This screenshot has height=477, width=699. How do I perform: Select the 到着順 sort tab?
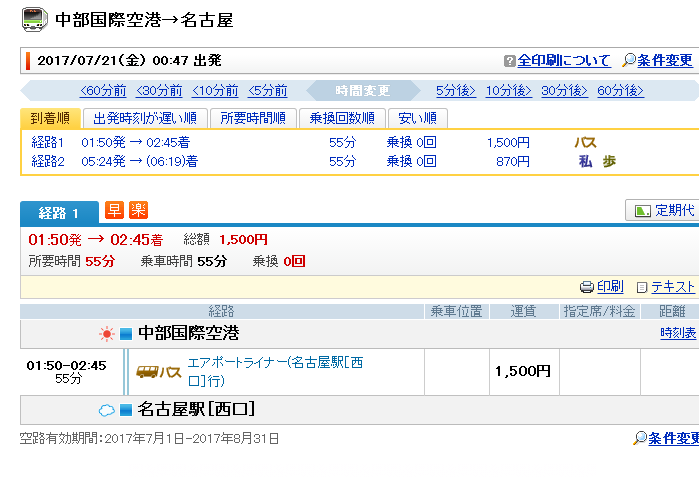tap(50, 118)
